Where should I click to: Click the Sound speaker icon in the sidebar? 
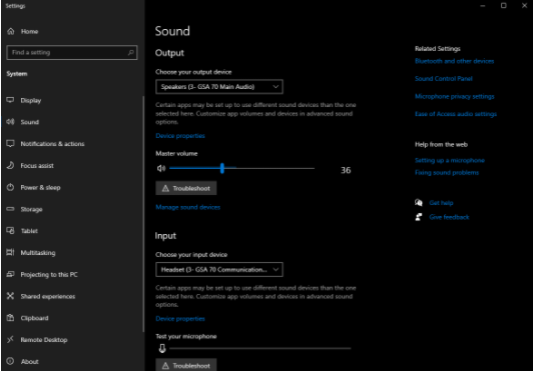coord(11,122)
